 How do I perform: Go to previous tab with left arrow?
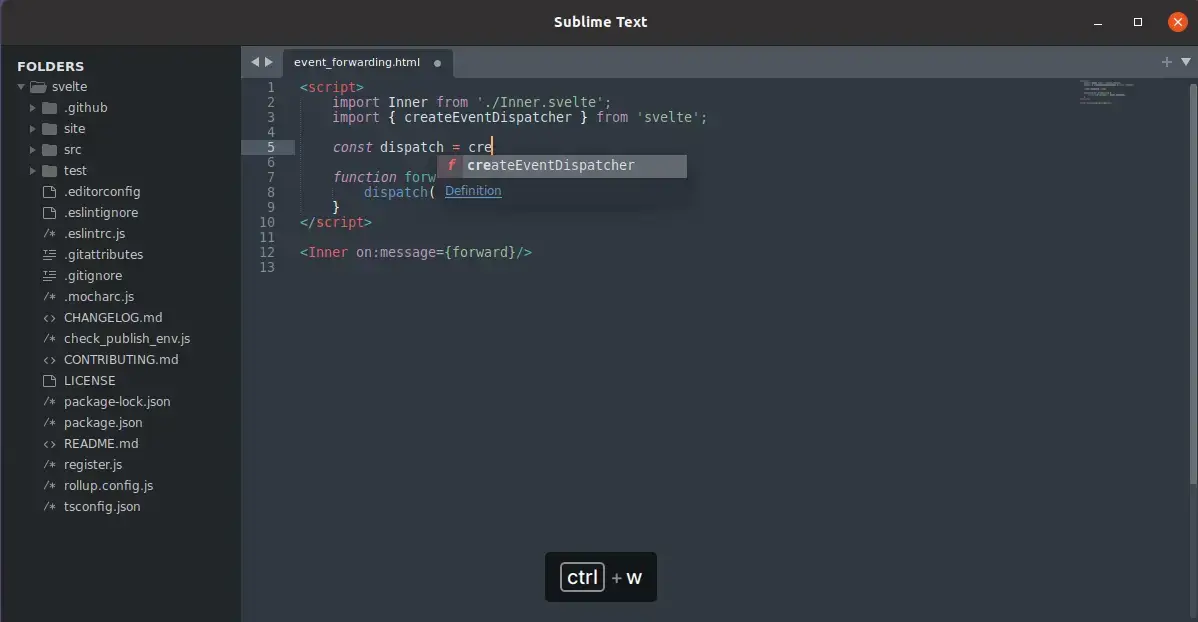255,62
